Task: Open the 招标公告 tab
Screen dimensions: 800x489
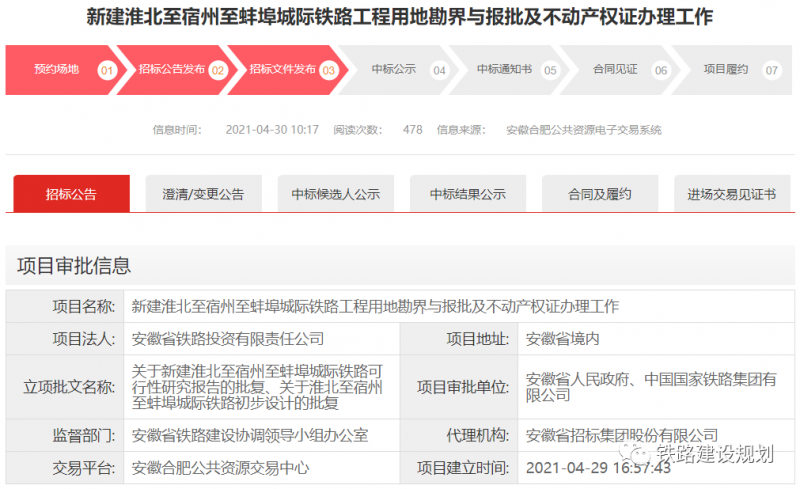Action: click(x=71, y=194)
